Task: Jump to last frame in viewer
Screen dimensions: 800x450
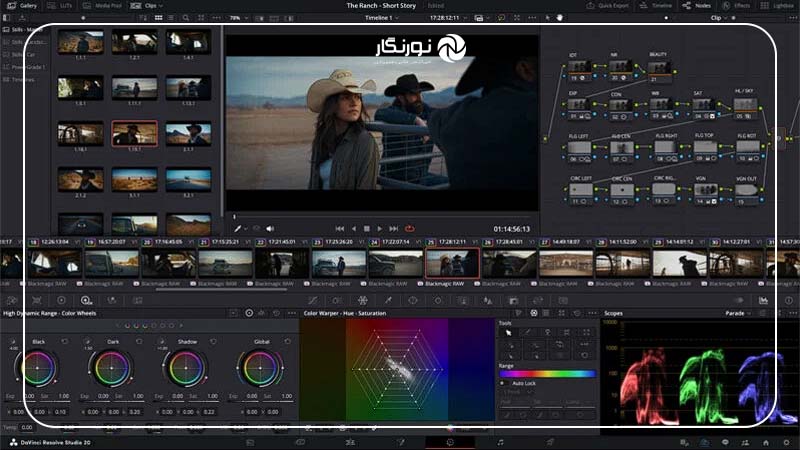Action: tap(393, 229)
